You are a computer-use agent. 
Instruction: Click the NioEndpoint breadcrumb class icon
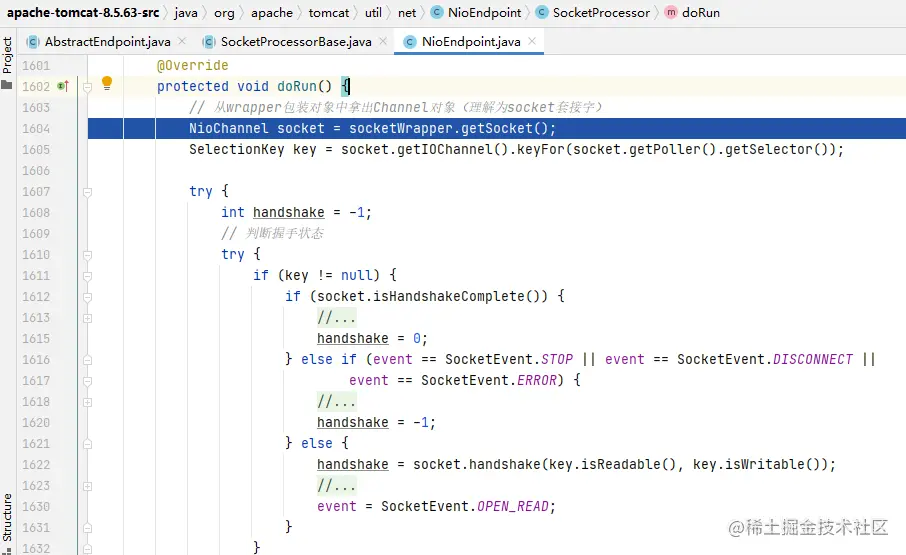coord(437,12)
